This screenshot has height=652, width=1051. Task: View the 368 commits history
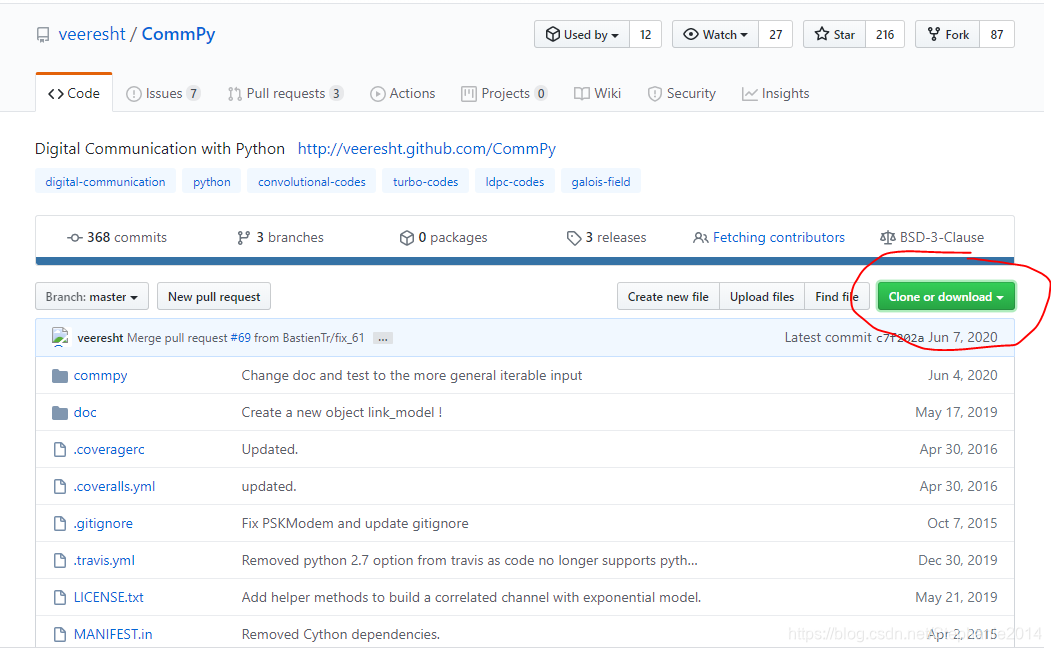[x=117, y=237]
